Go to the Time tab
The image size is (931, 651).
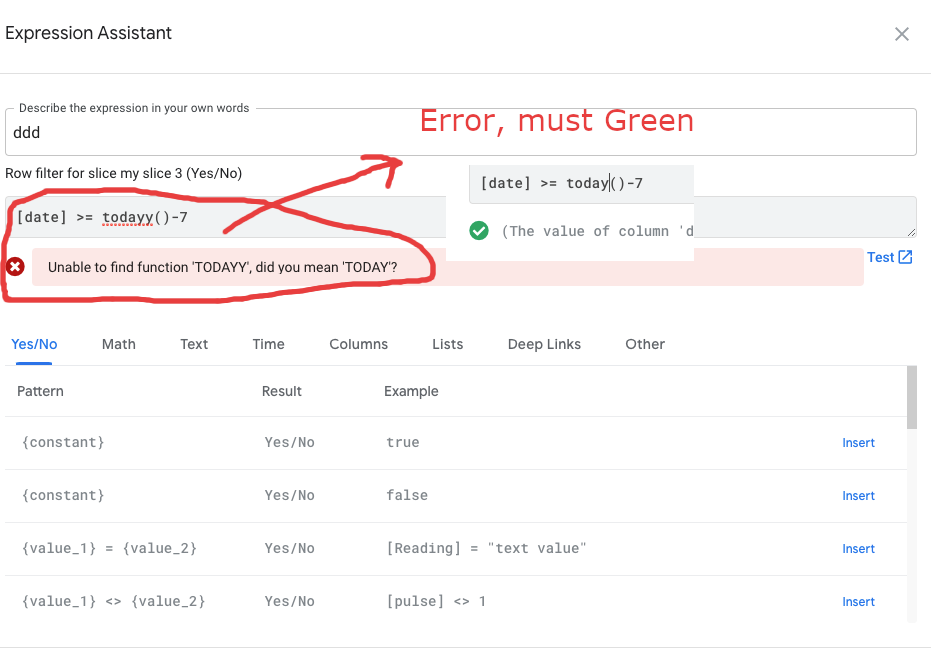point(268,344)
